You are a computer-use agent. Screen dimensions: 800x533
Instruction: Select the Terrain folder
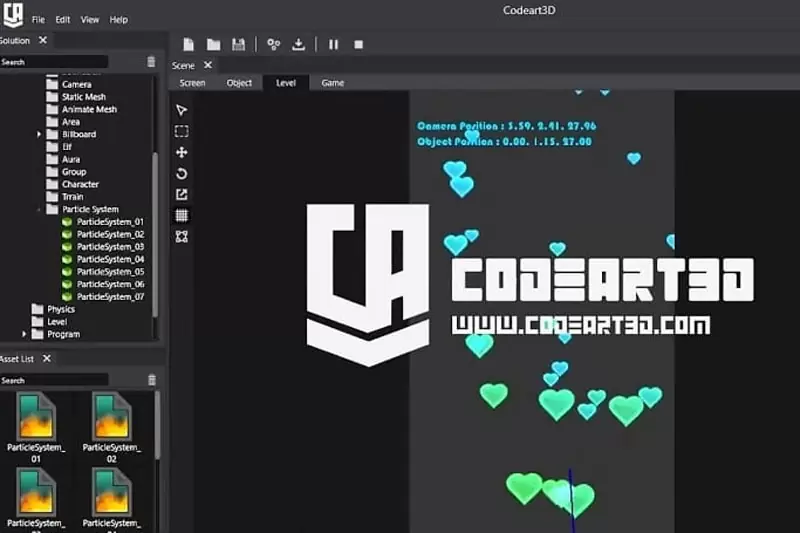[x=65, y=197]
